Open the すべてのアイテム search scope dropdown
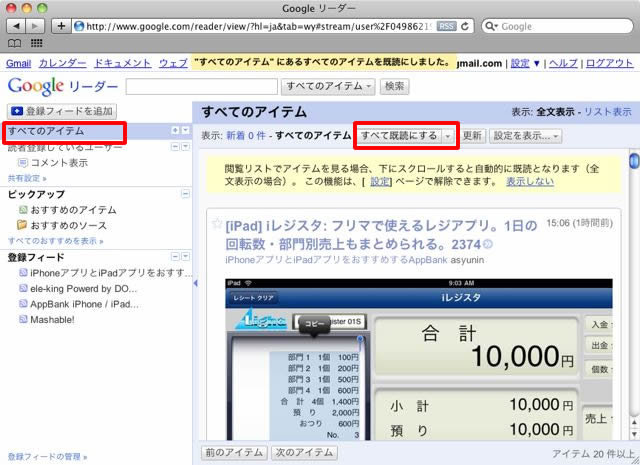The width and height of the screenshot is (640, 465). (x=328, y=86)
